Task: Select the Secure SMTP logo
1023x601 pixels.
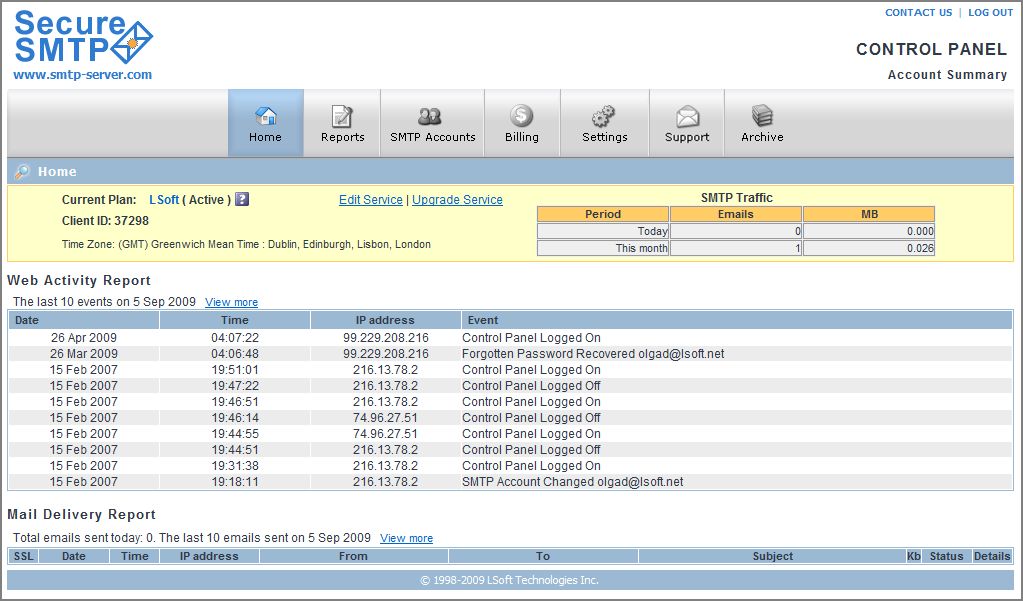Action: [85, 38]
